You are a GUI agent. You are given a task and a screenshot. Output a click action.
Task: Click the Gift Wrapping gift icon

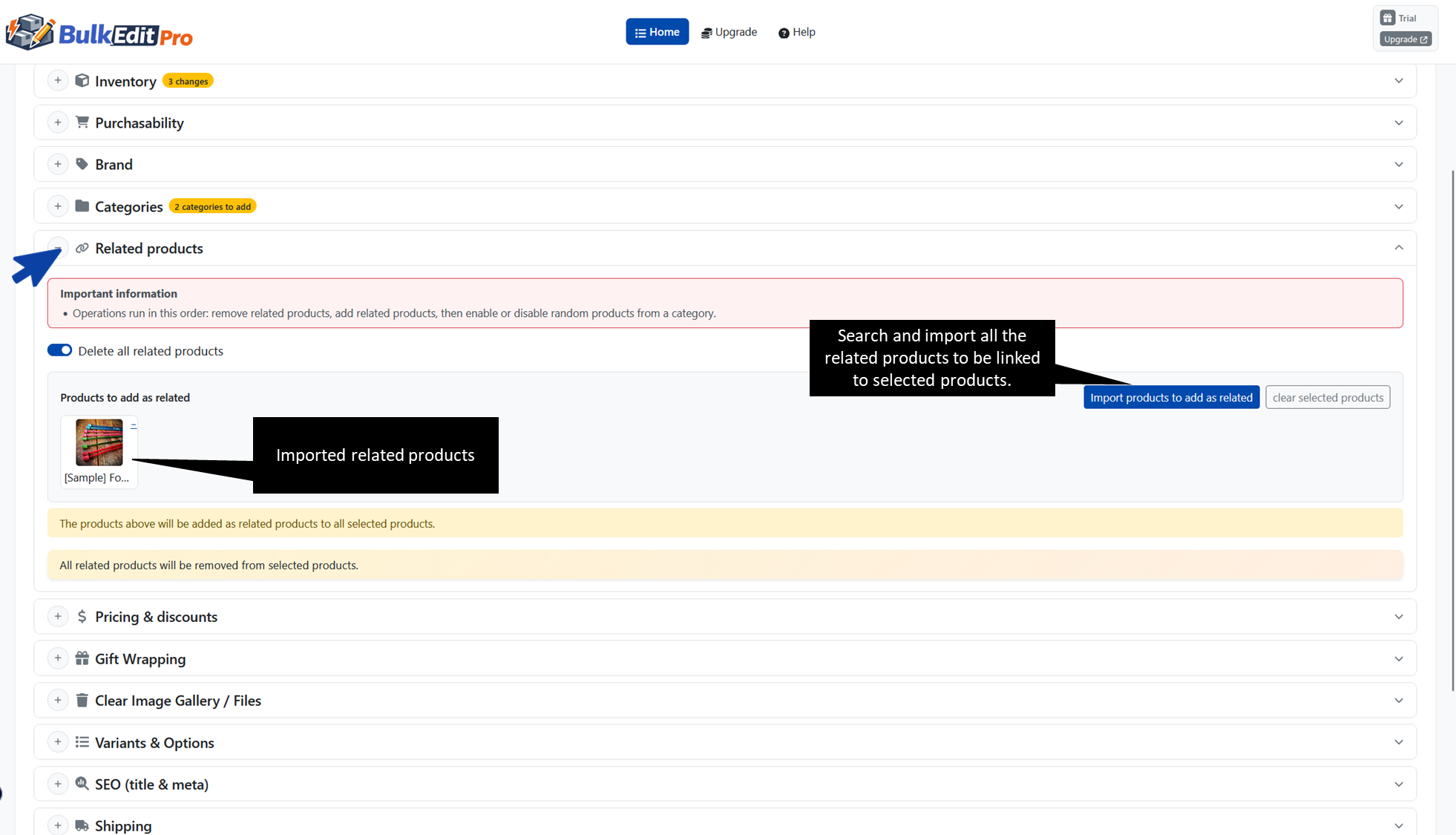click(x=82, y=658)
